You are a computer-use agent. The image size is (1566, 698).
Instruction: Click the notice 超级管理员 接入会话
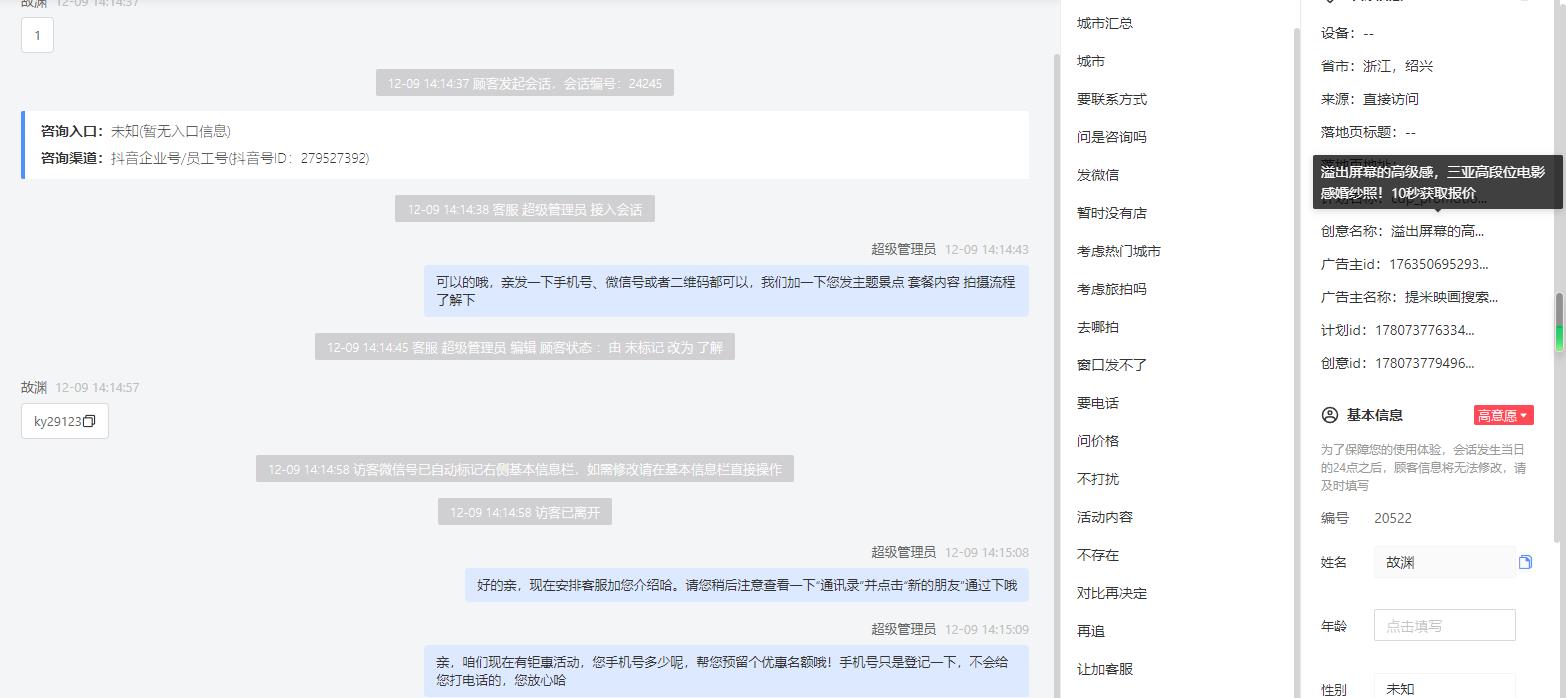[525, 209]
